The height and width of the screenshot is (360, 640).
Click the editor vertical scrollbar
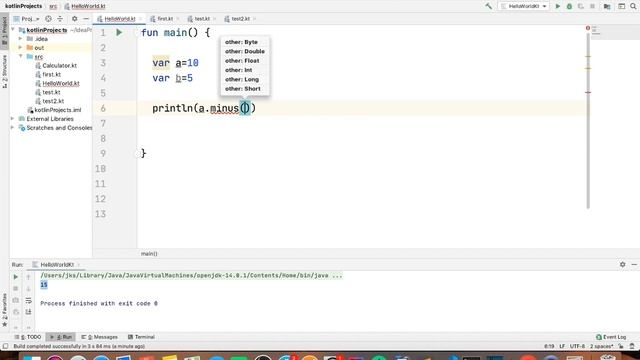point(588,120)
